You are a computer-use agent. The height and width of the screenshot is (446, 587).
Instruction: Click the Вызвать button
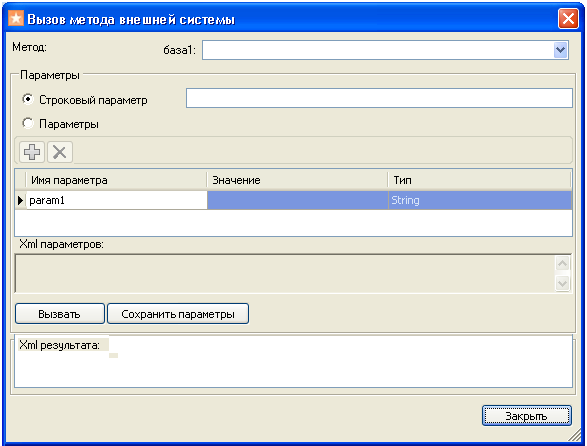[60, 314]
